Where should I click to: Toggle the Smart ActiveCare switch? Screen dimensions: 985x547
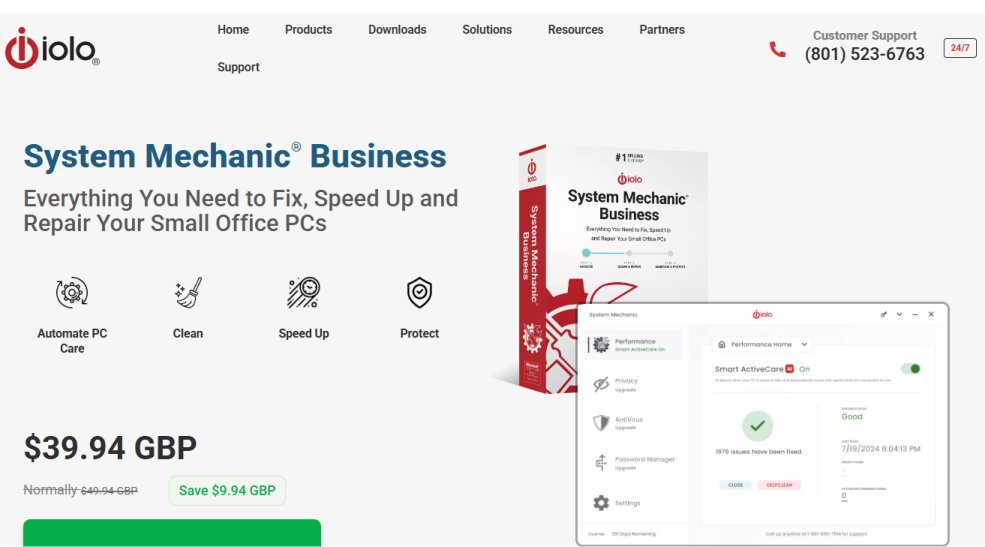tap(911, 369)
